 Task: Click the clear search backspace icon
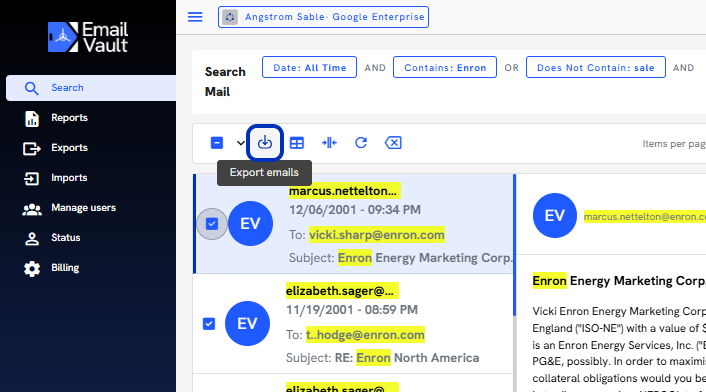pyautogui.click(x=393, y=143)
